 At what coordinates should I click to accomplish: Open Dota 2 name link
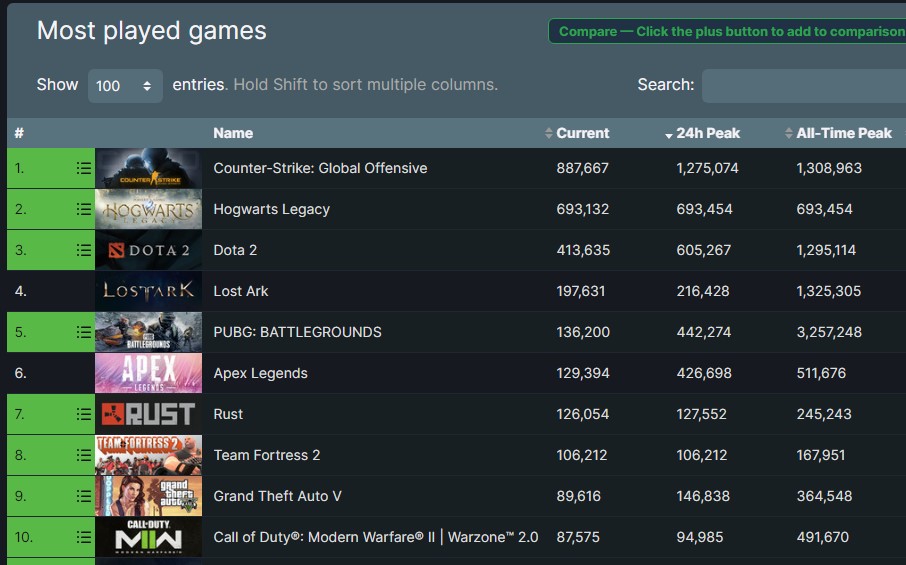(x=235, y=250)
